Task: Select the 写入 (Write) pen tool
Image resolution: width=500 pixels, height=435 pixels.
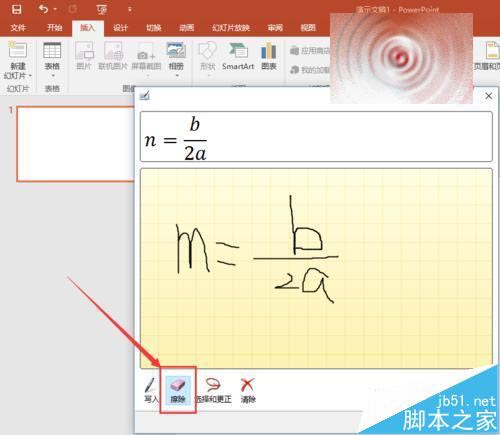Action: 151,390
